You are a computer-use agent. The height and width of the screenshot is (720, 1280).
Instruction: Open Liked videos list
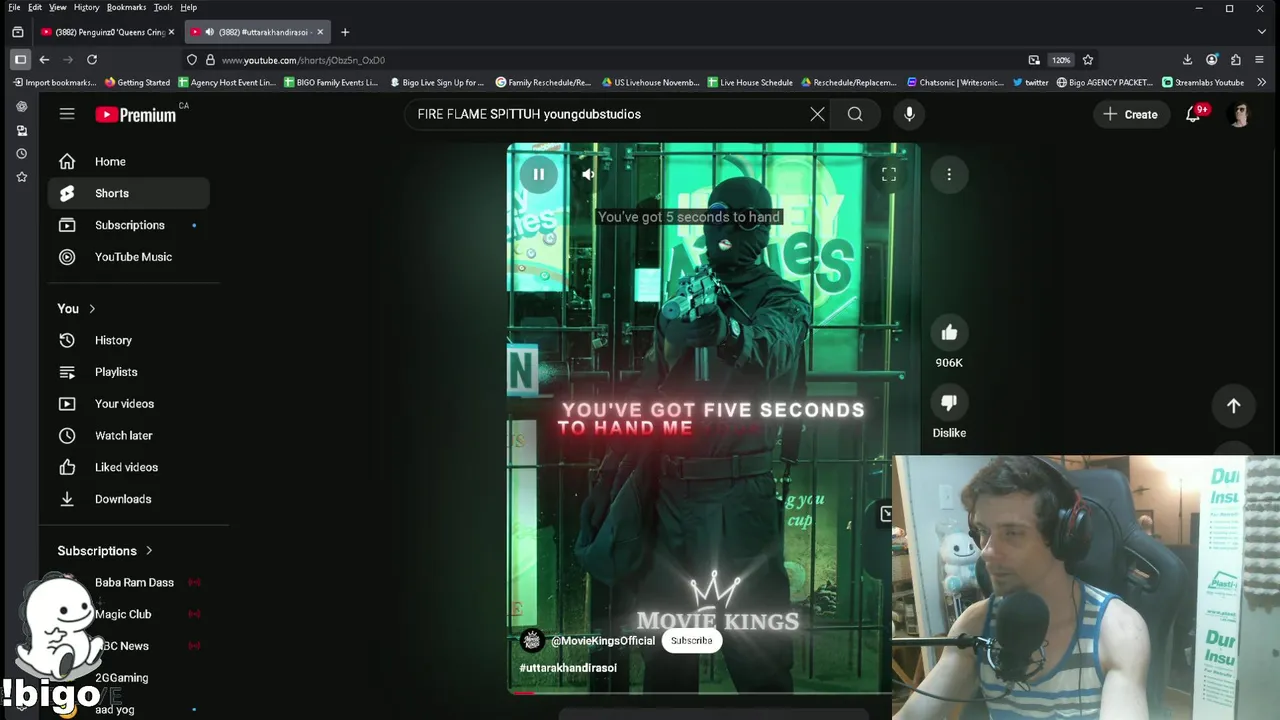129,467
